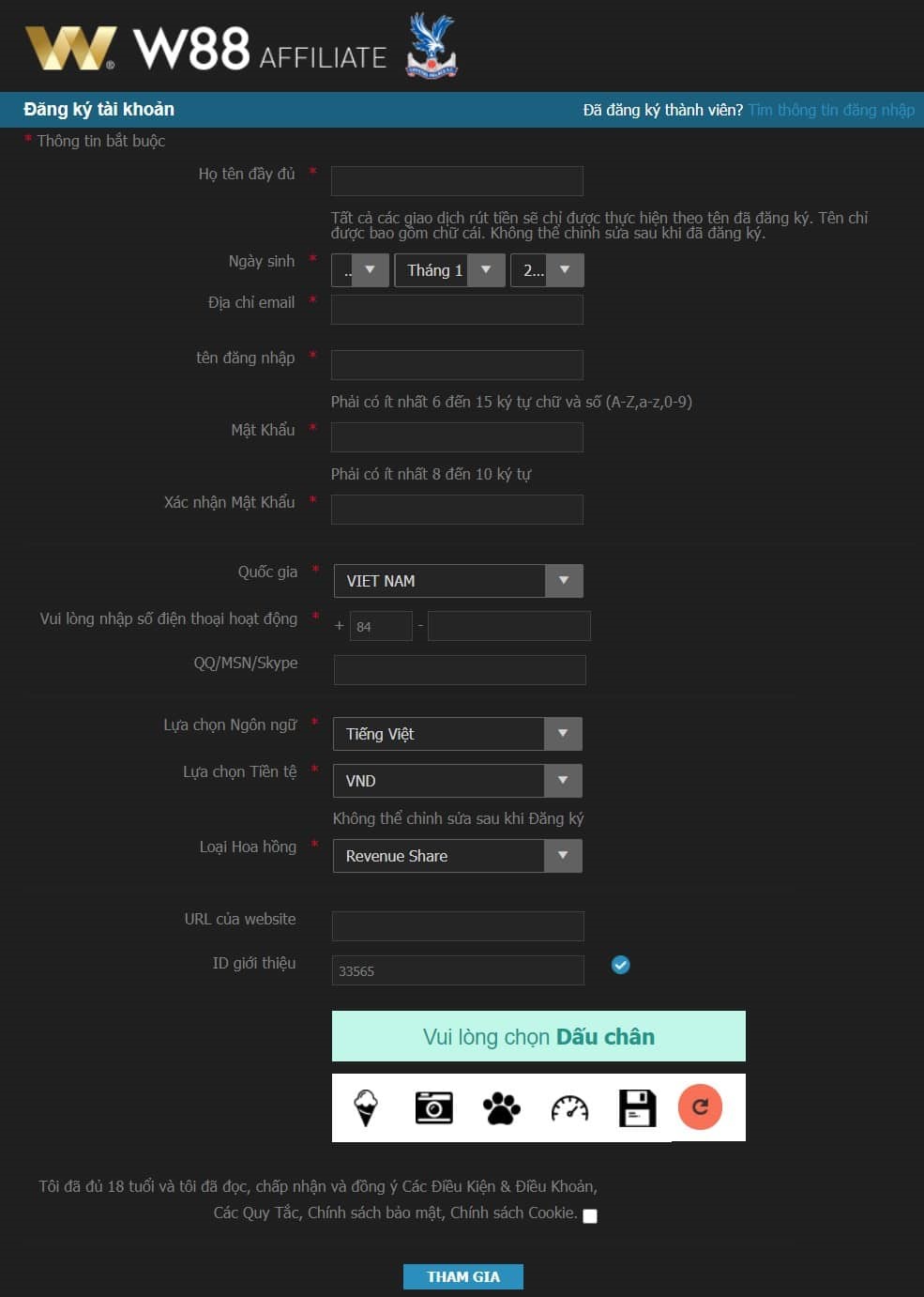Click the ID giới thiệu field with 33565
Viewport: 924px width, 1297px height.
[x=458, y=970]
